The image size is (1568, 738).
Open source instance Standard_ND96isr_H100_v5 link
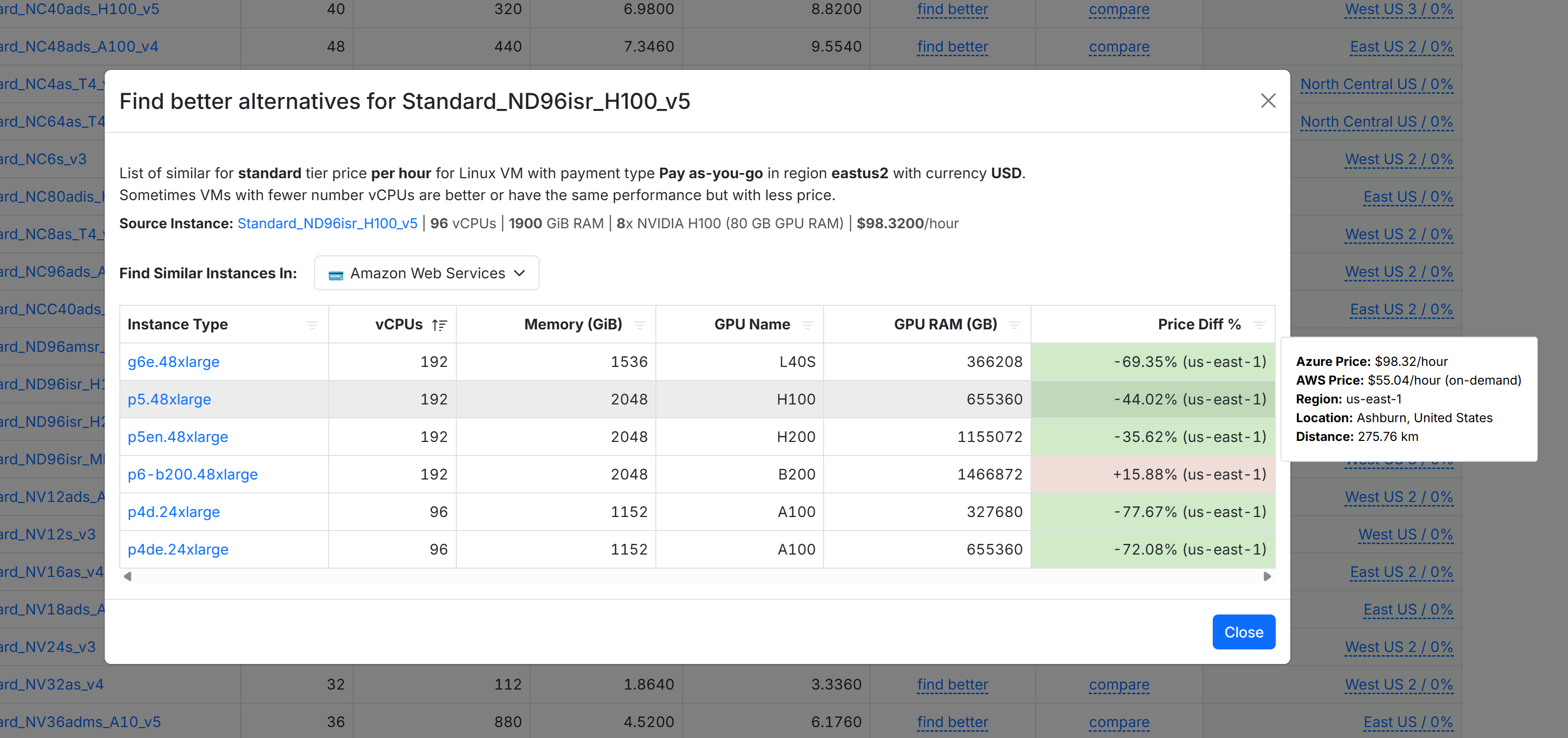[328, 224]
